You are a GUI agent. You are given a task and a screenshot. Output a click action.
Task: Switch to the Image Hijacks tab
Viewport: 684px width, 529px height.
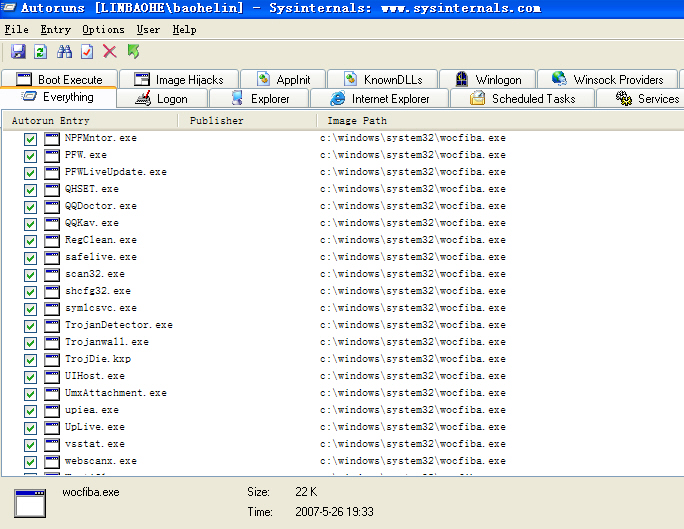[179, 79]
